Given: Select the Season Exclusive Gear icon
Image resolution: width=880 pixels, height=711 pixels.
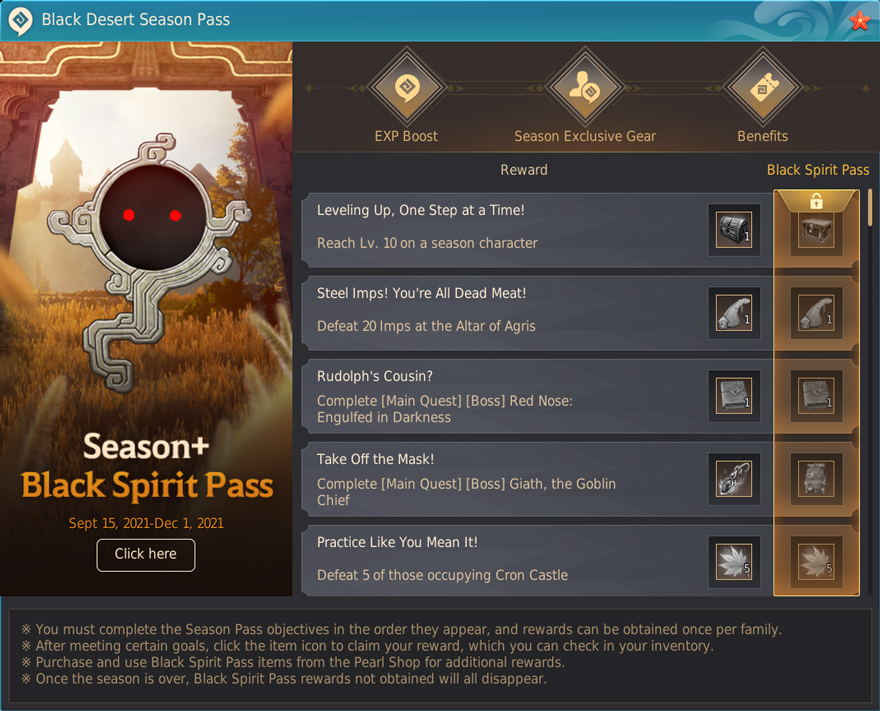Looking at the screenshot, I should tap(585, 88).
